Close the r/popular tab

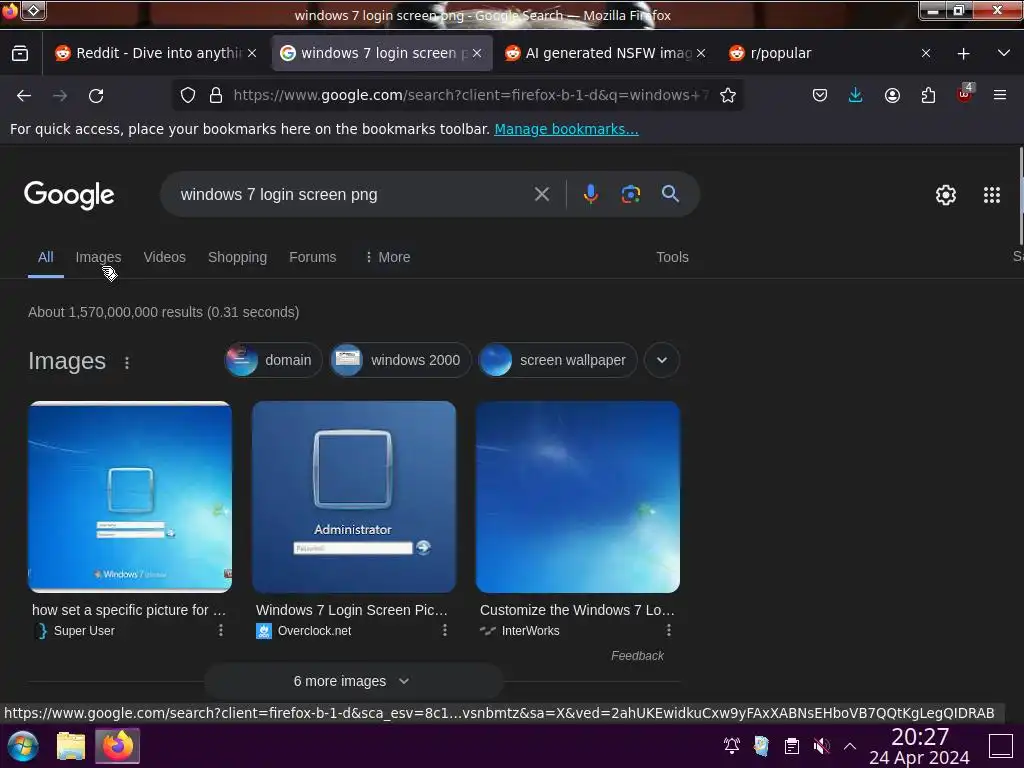coord(925,53)
